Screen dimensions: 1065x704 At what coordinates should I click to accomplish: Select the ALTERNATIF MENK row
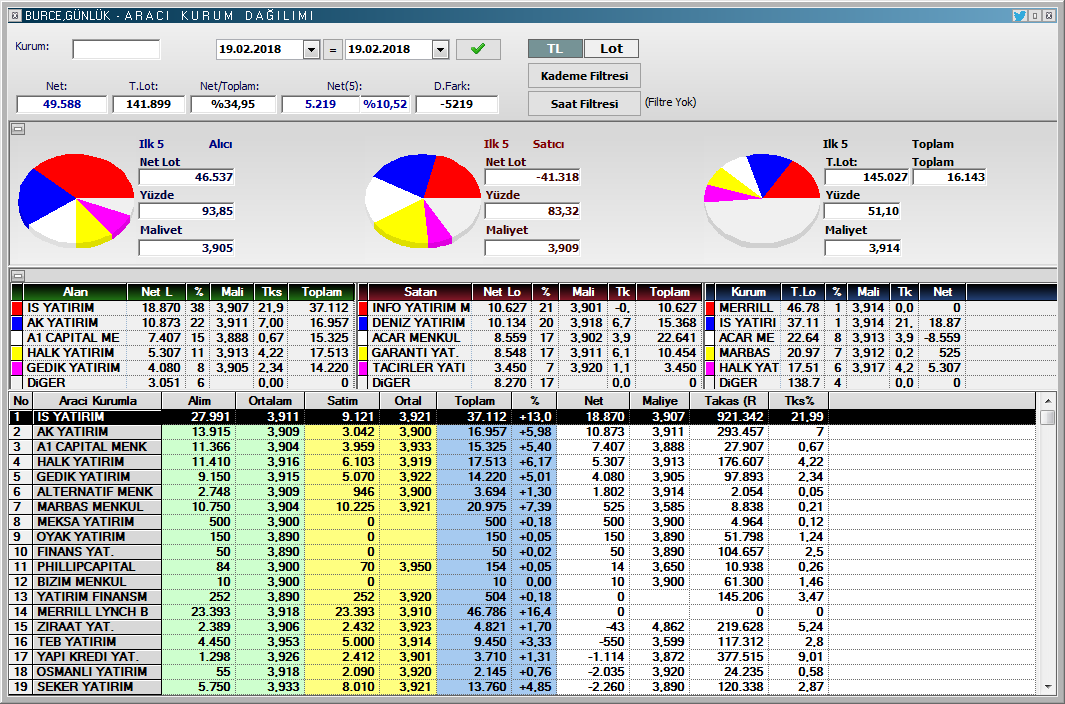point(523,491)
